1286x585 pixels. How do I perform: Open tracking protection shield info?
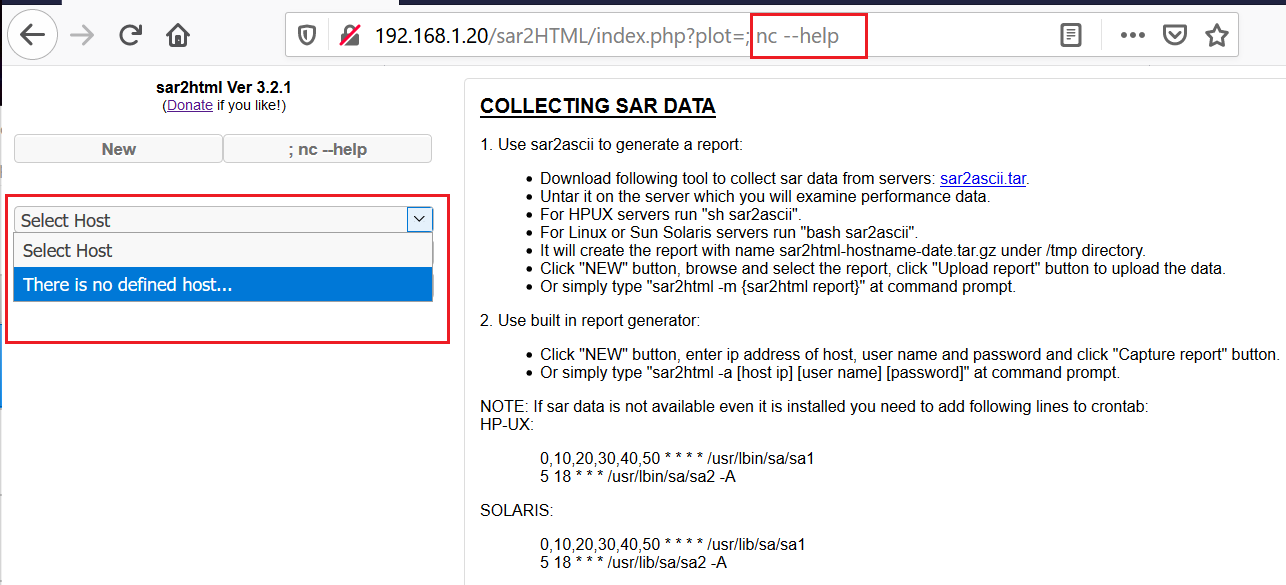point(307,36)
